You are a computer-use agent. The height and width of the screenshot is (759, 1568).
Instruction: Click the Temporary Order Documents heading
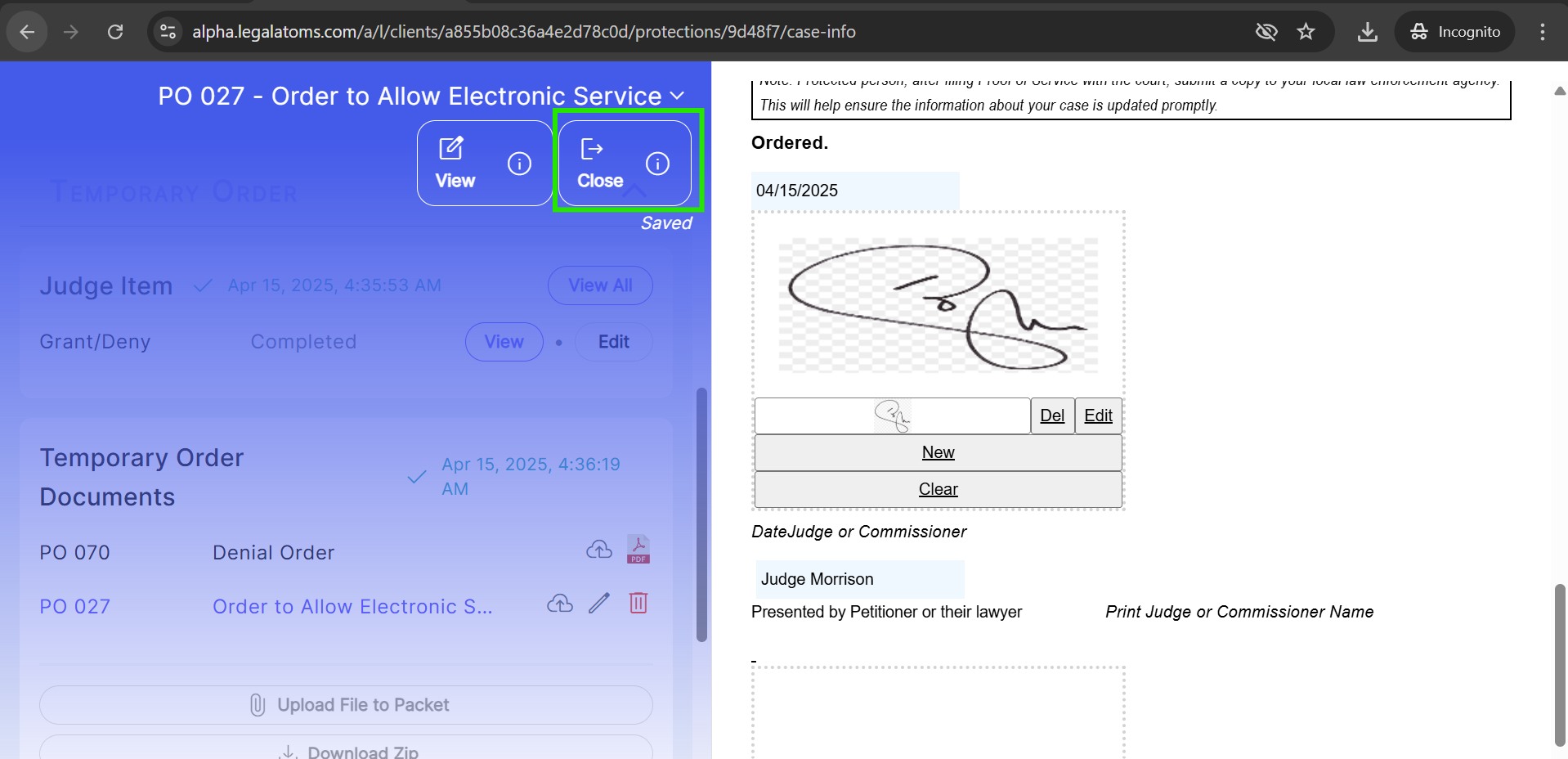(141, 477)
